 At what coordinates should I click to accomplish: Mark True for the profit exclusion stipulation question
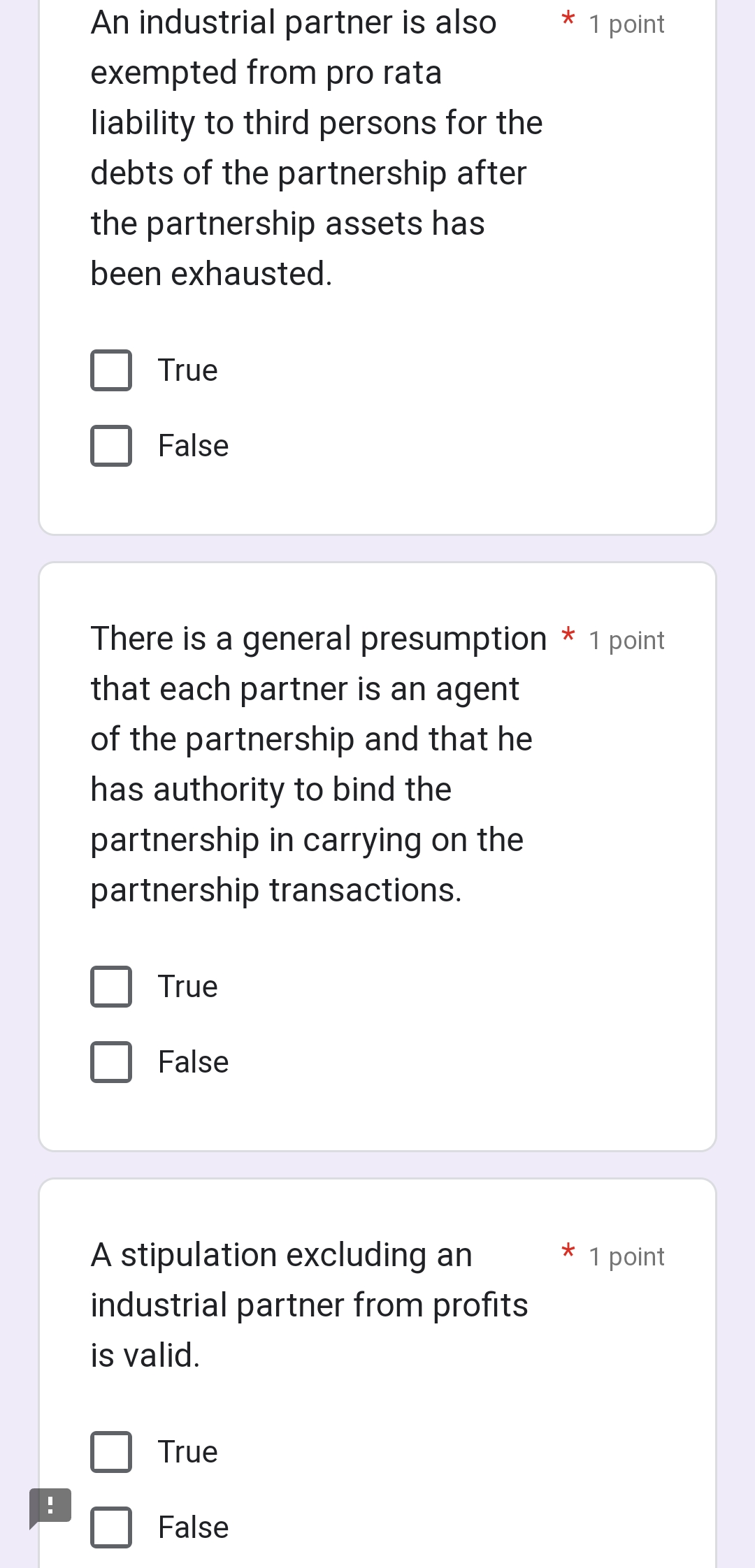pyautogui.click(x=111, y=1451)
